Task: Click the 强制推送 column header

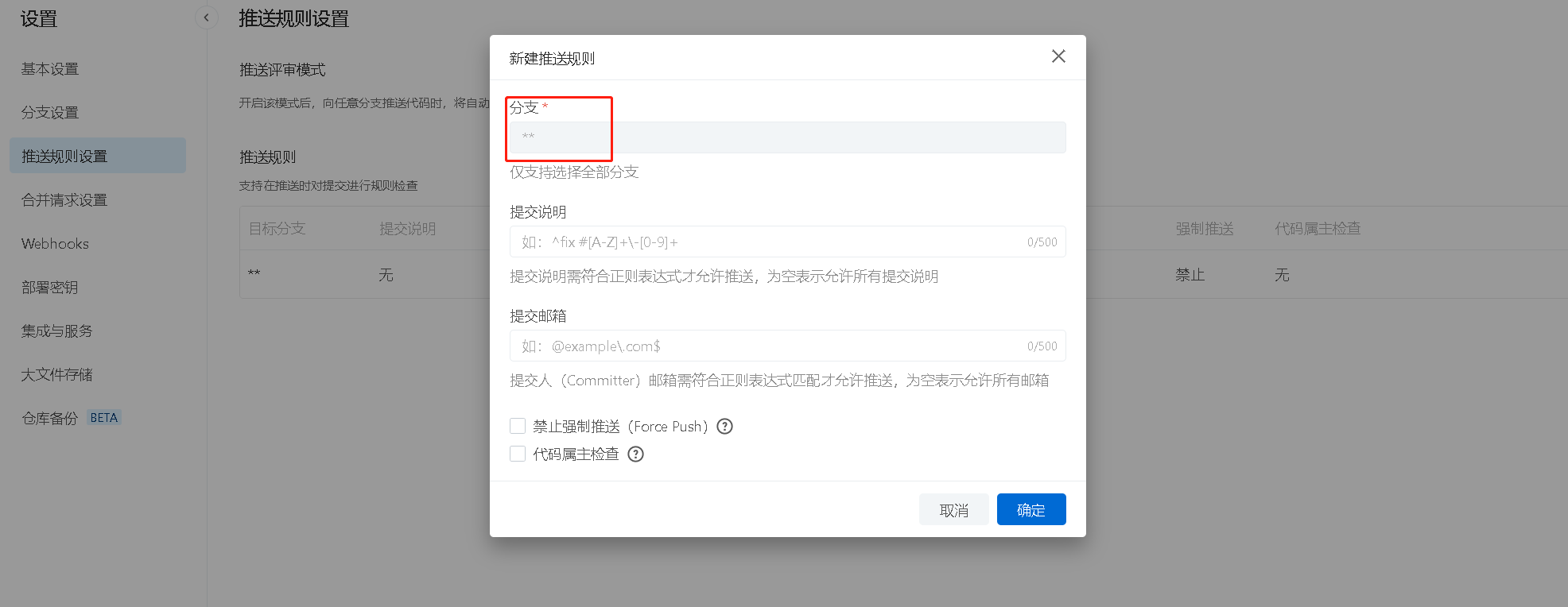Action: pos(1205,229)
